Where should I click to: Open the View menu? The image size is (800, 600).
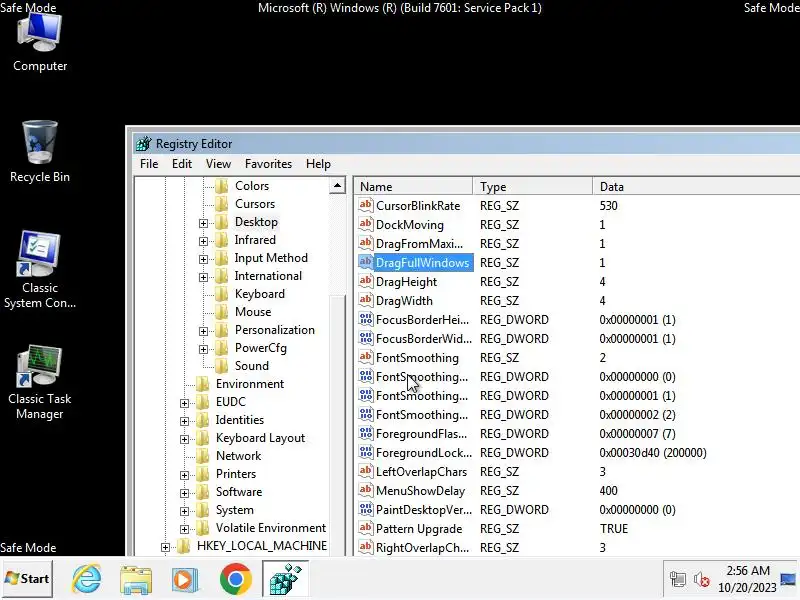218,164
